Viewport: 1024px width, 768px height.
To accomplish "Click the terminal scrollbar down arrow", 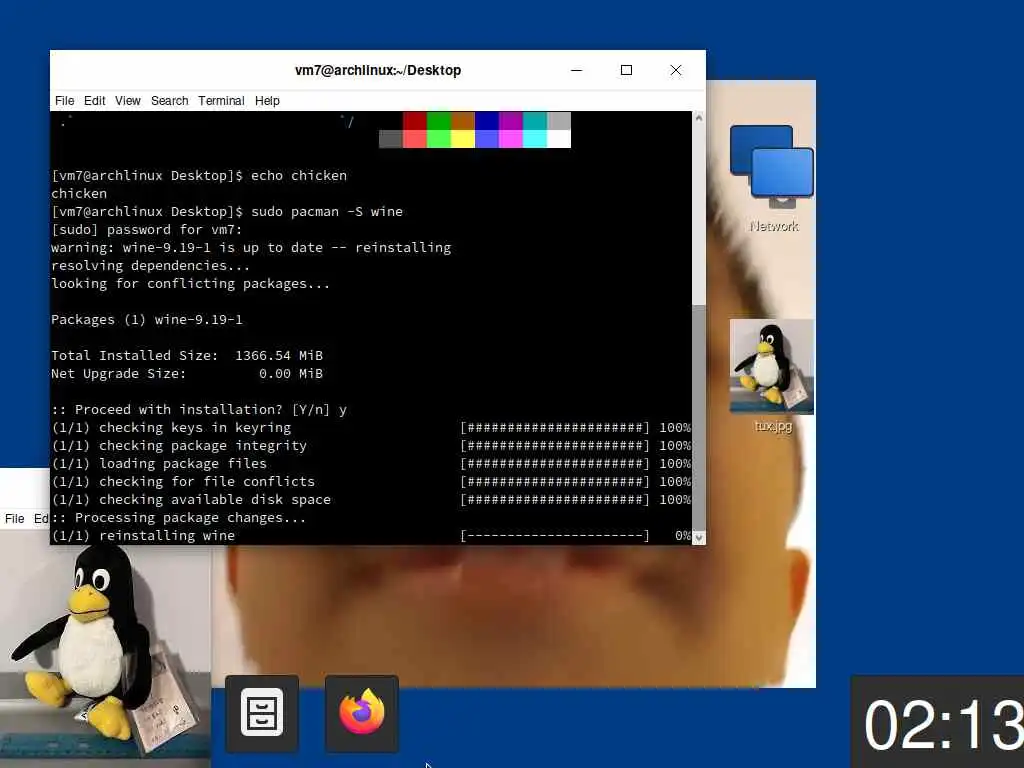I will [x=699, y=537].
